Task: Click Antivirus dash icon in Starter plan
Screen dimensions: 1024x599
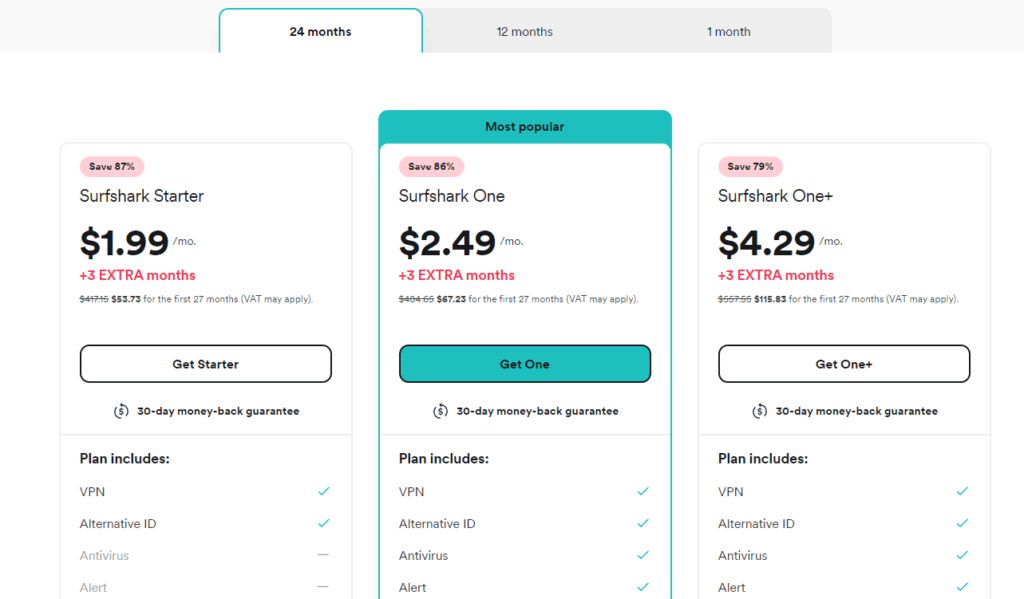Action: tap(323, 555)
